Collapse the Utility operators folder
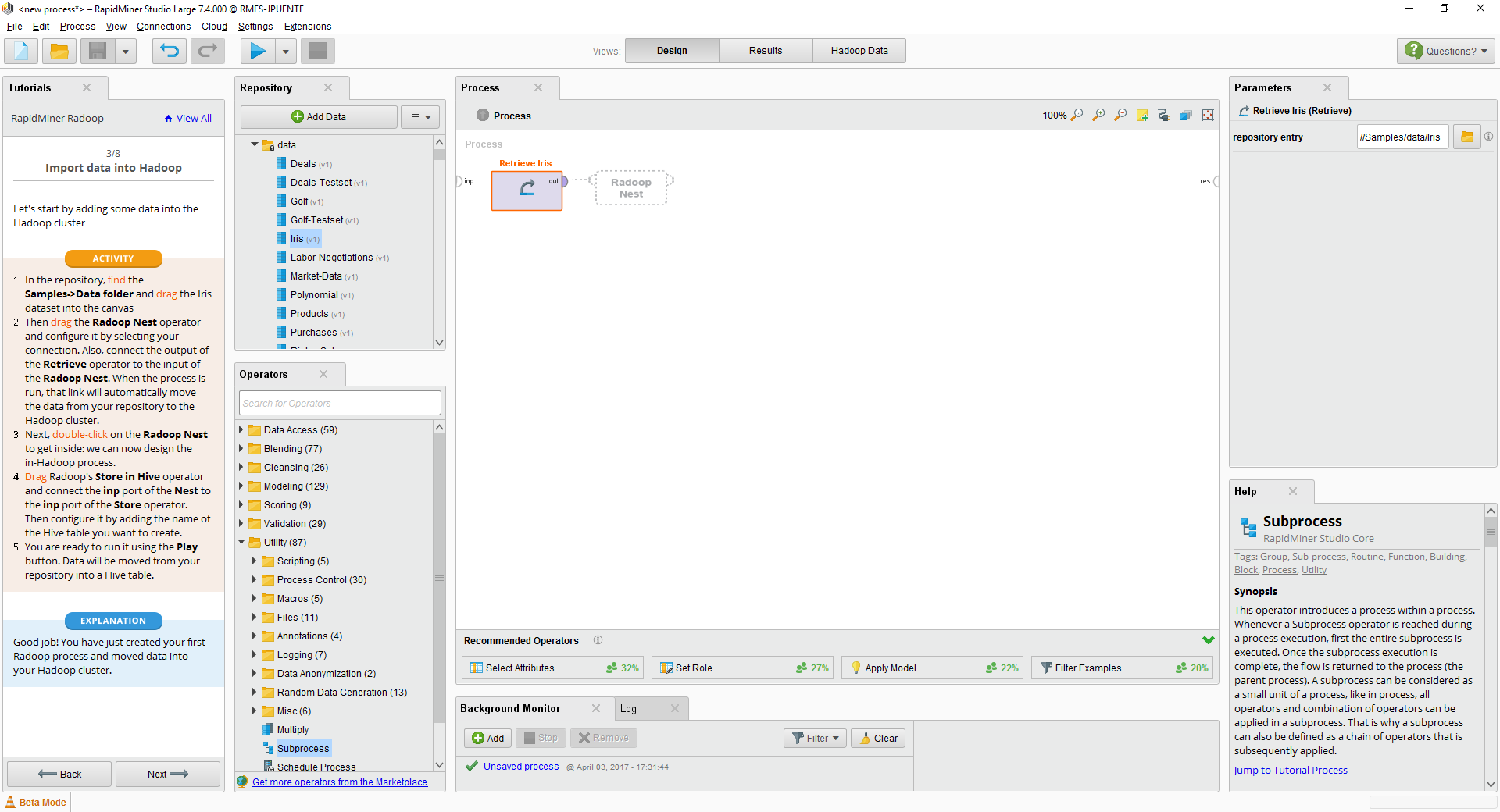Image resolution: width=1500 pixels, height=812 pixels. [241, 543]
